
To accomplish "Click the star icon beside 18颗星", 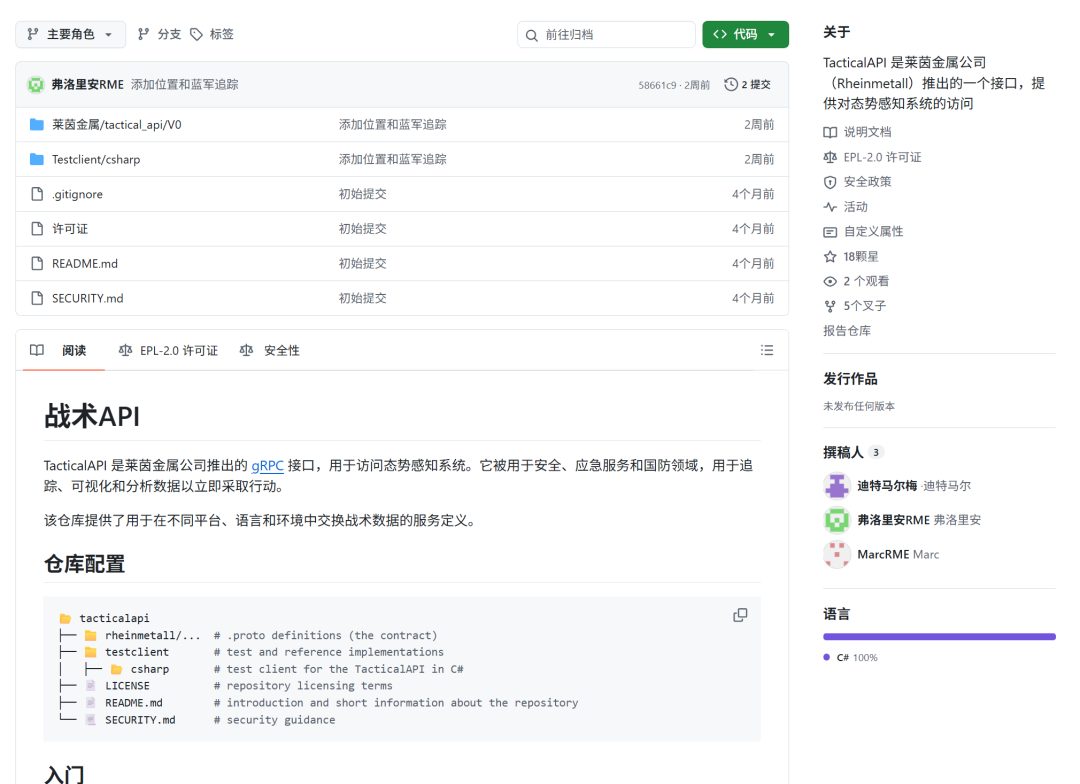I will point(830,256).
